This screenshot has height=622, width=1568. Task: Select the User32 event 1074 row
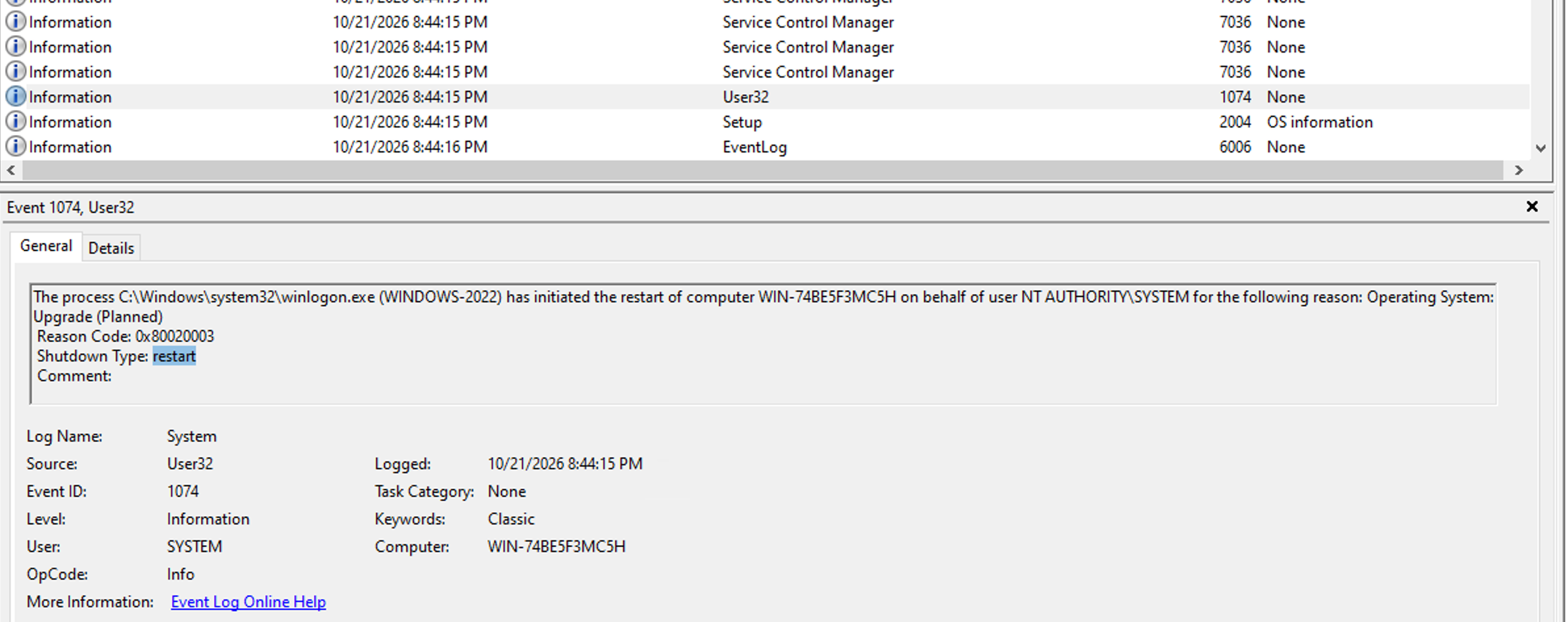766,97
